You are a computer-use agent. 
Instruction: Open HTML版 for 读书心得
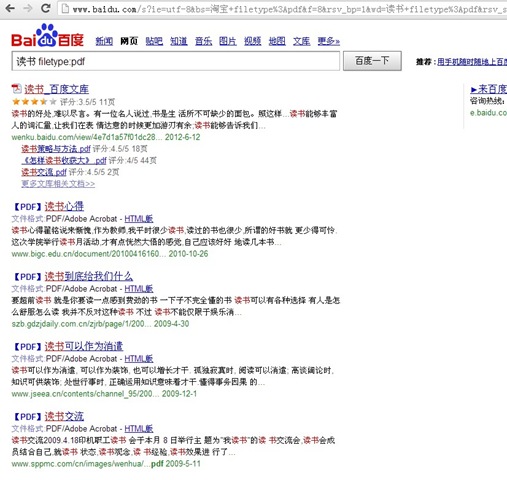tap(139, 219)
